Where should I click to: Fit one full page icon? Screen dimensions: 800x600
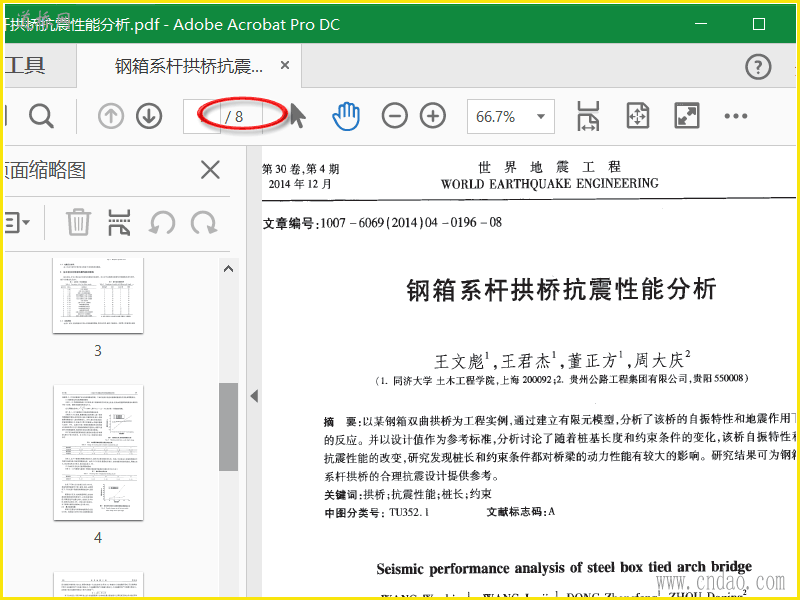(x=638, y=116)
